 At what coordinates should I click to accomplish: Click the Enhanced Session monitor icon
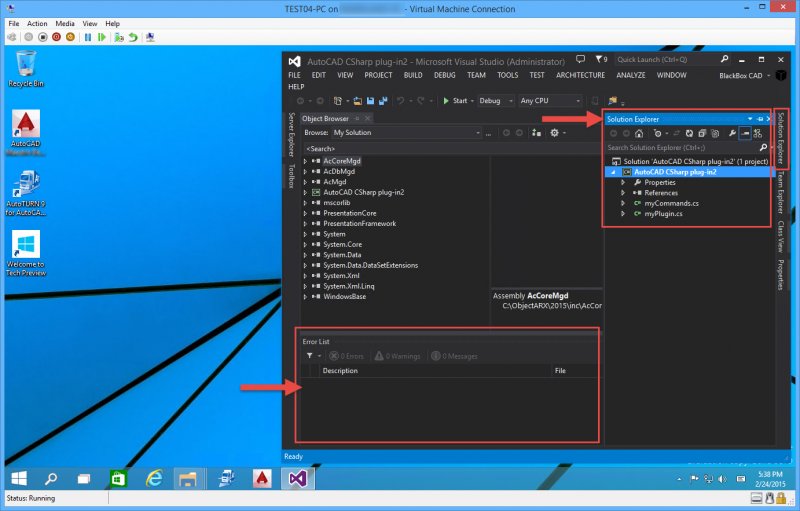(150, 37)
